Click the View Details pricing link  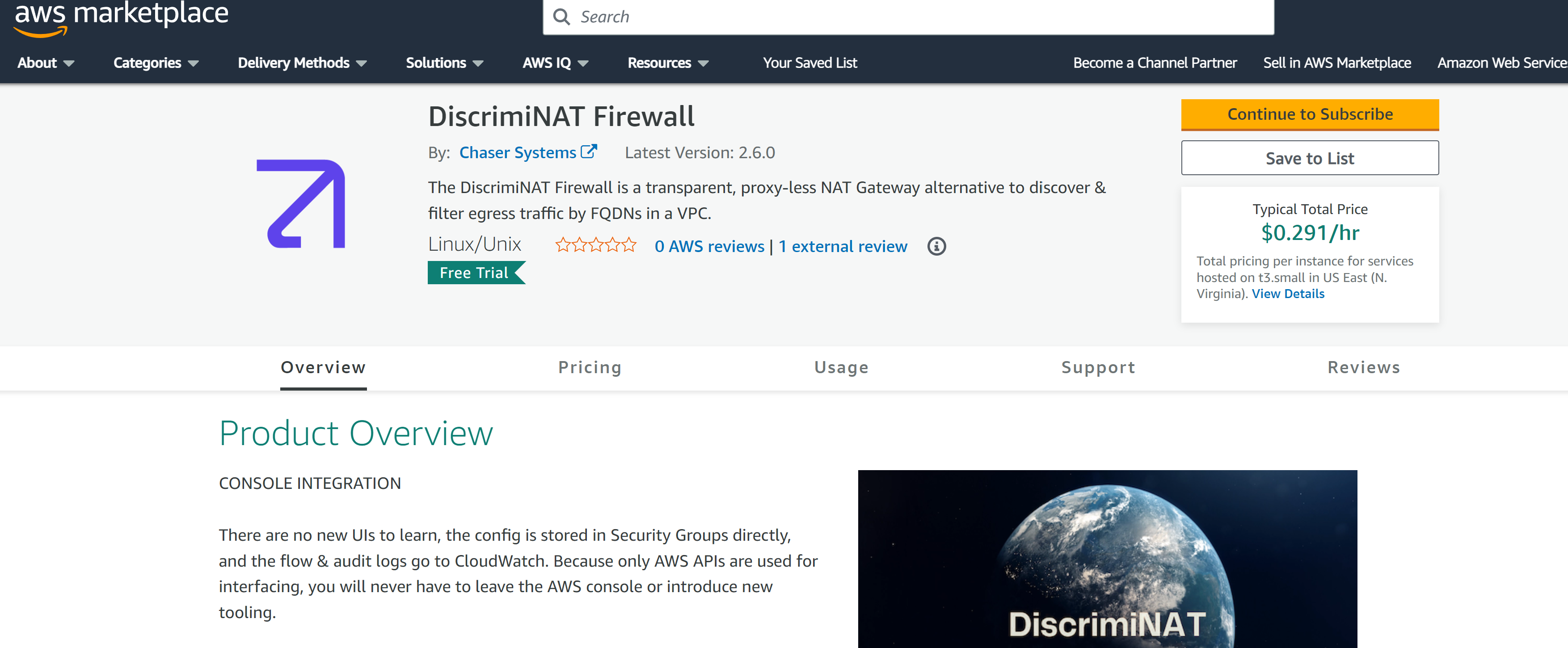click(1289, 293)
